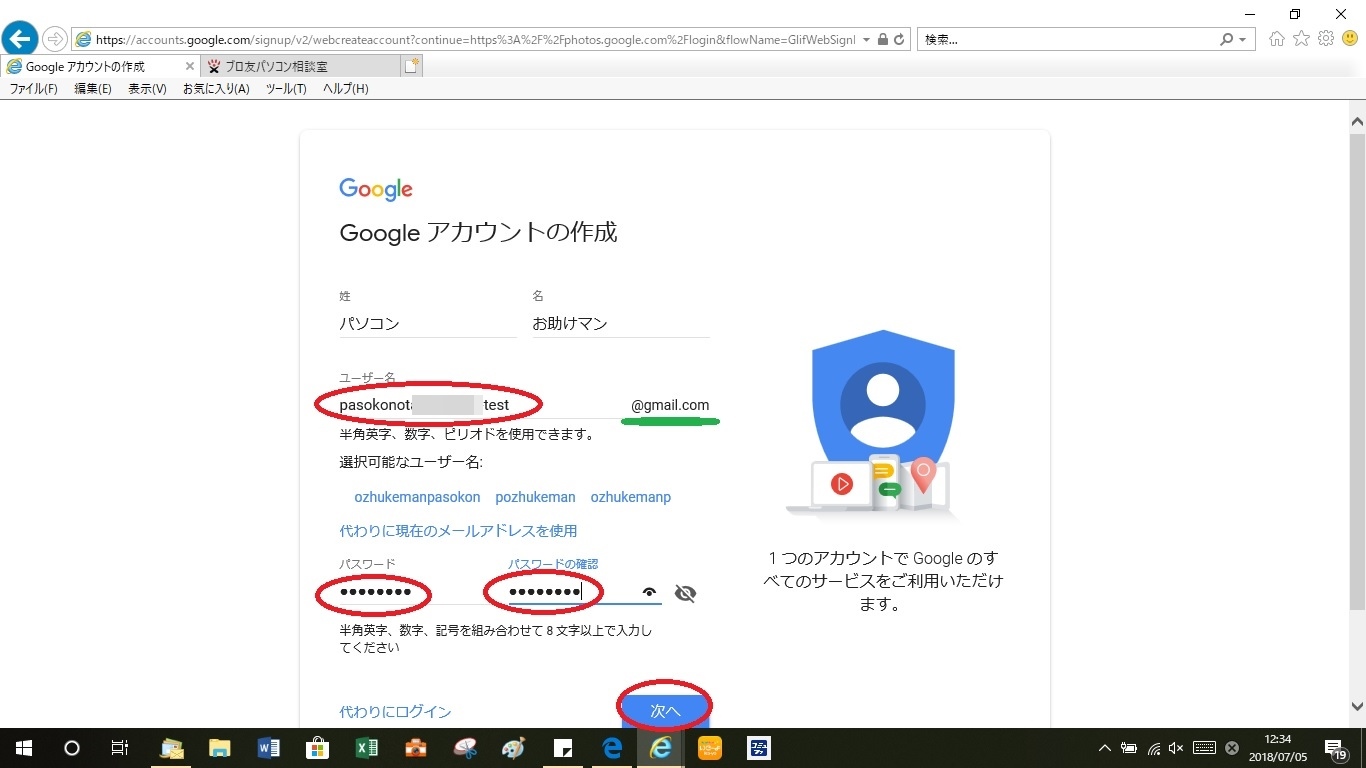
Task: Open the Tools gear icon
Action: [x=1326, y=39]
